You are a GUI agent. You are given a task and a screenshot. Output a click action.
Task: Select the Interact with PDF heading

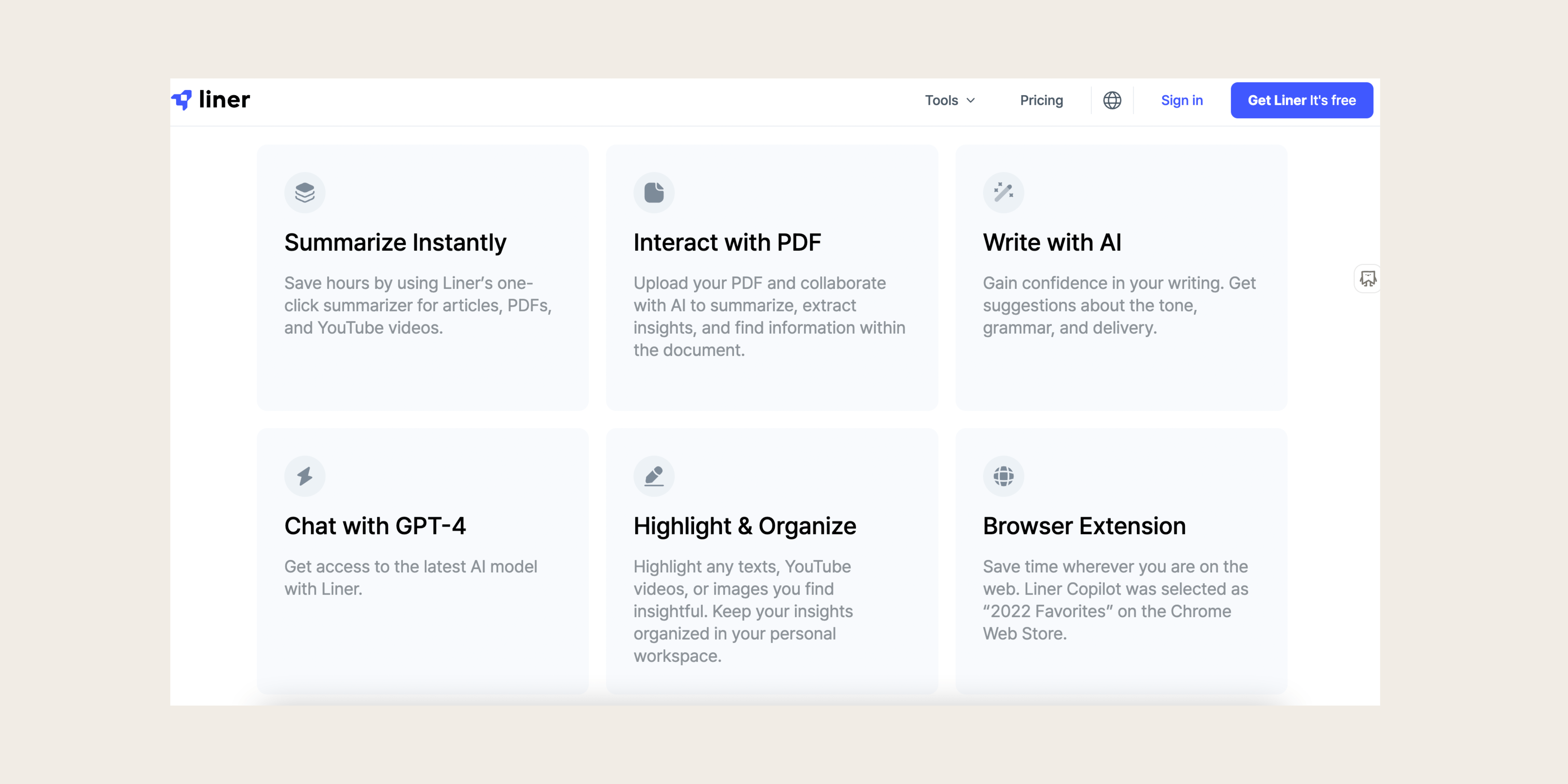727,243
